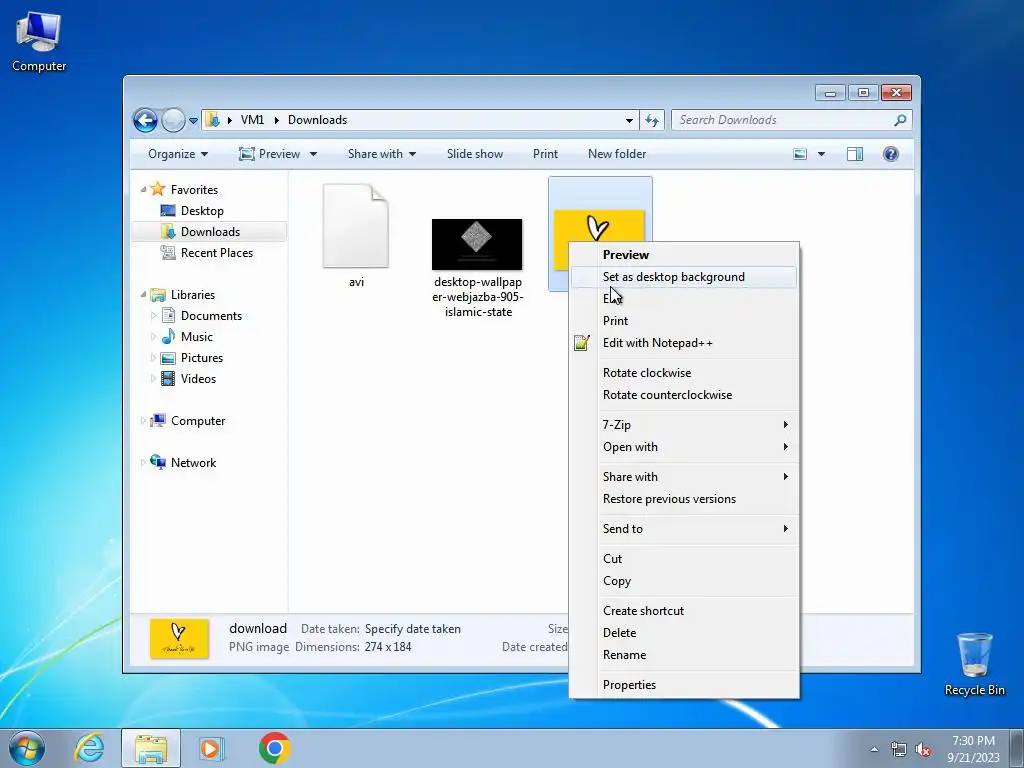Image resolution: width=1024 pixels, height=768 pixels.
Task: Open the address bar history dropdown
Action: [629, 120]
